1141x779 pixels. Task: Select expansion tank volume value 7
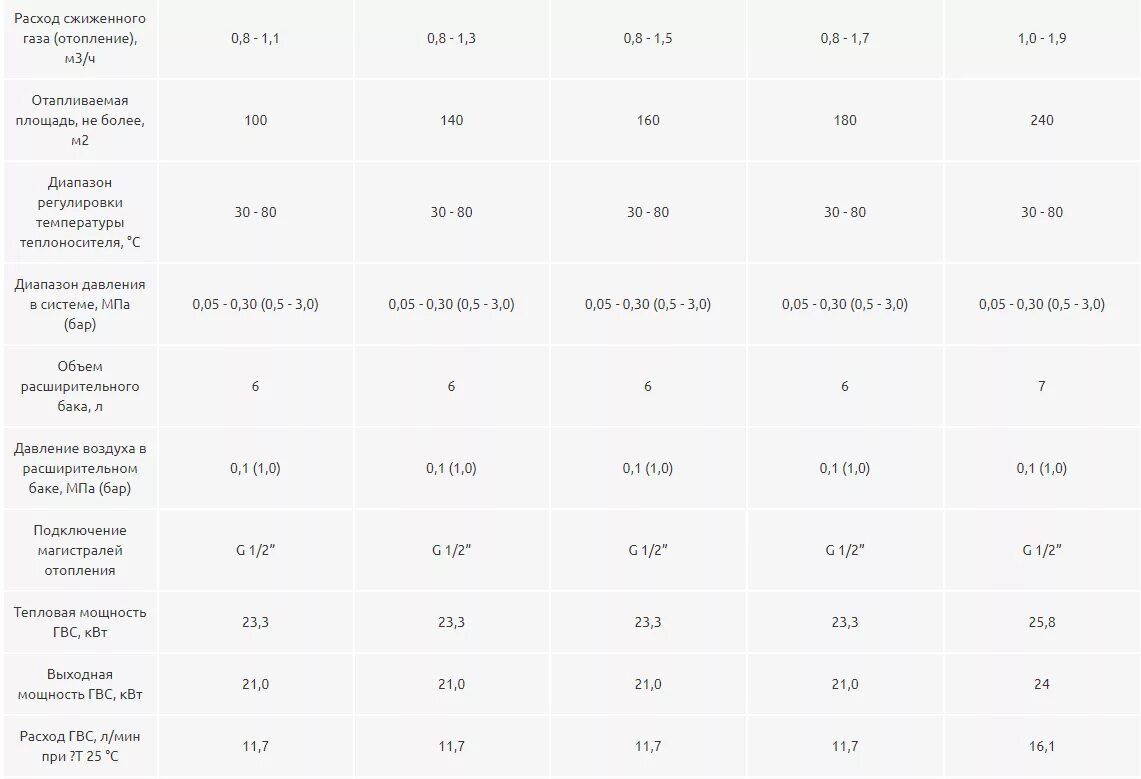[x=1041, y=385]
